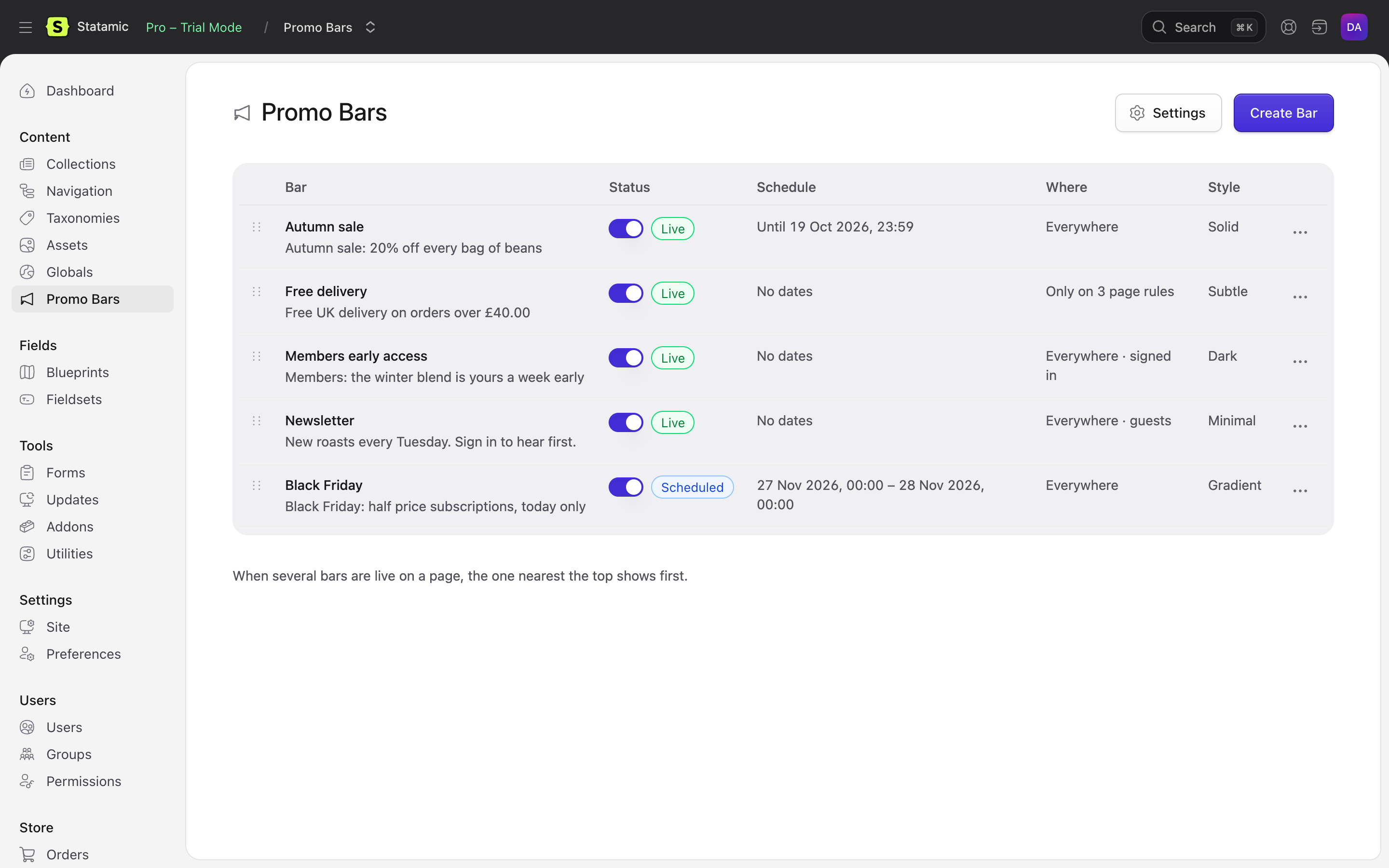1389x868 pixels.
Task: Click the Assets sidebar icon
Action: (x=27, y=245)
